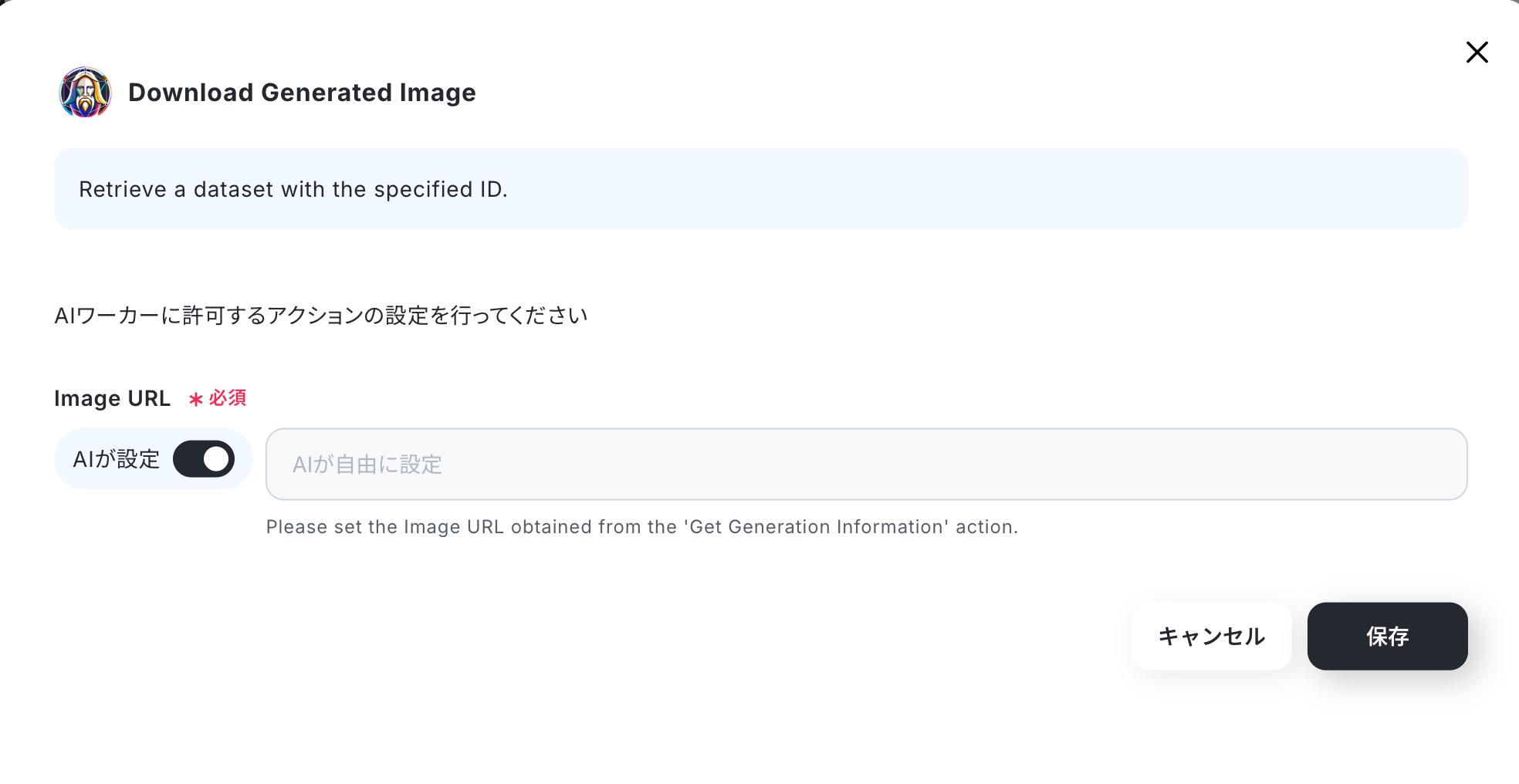Click the word ID in the description
This screenshot has width=1519, height=784.
click(491, 189)
